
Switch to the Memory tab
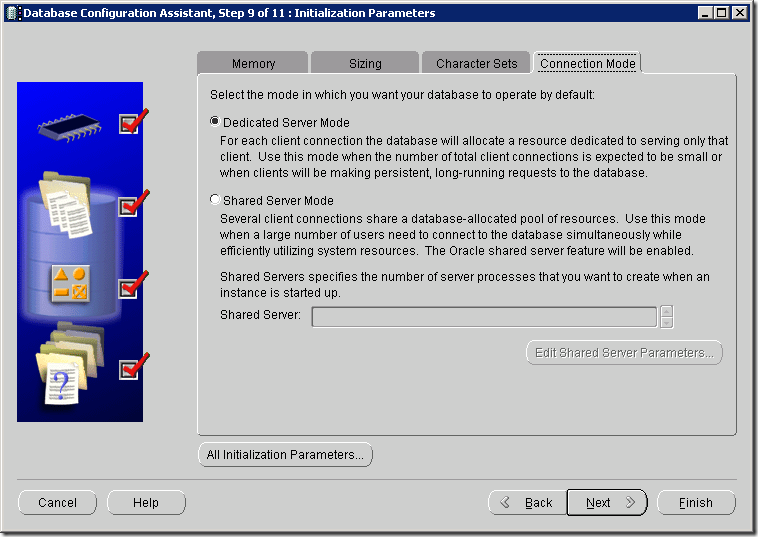coord(252,63)
